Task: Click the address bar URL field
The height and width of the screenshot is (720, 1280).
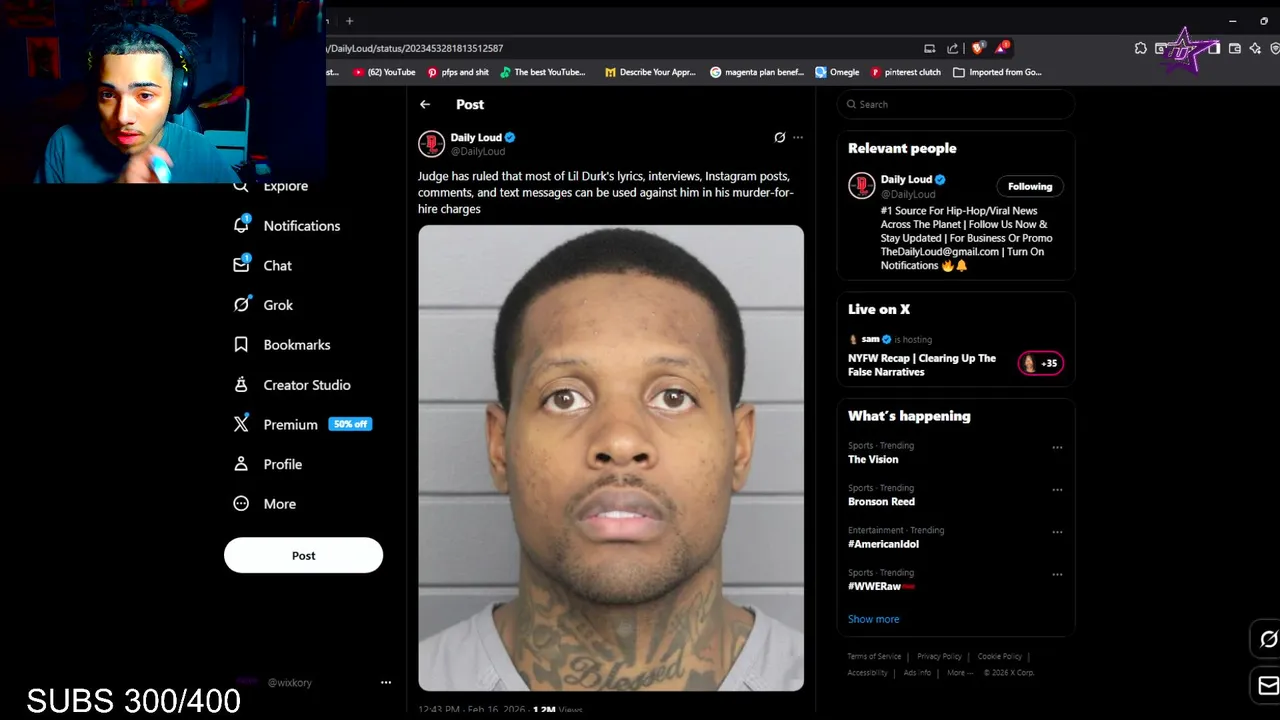Action: click(x=620, y=48)
